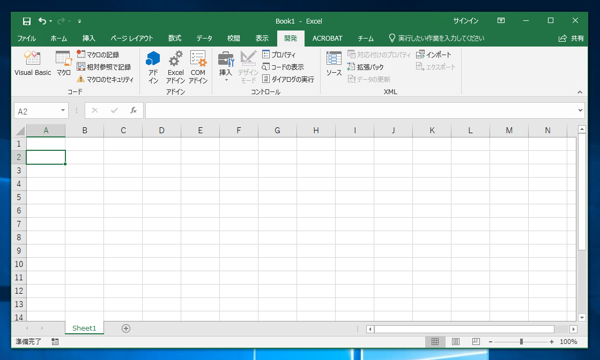Screen dimensions: 600x360
Task: Start マクロの記録 macro recording
Action: 98,55
